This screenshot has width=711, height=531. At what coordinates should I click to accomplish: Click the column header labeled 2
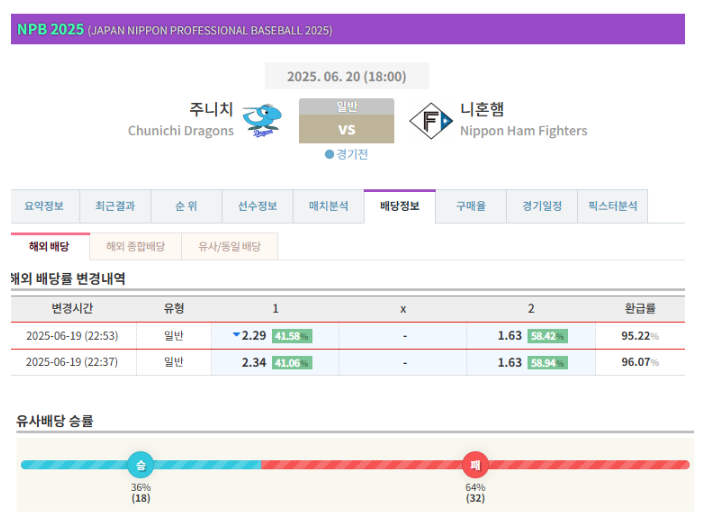[531, 309]
